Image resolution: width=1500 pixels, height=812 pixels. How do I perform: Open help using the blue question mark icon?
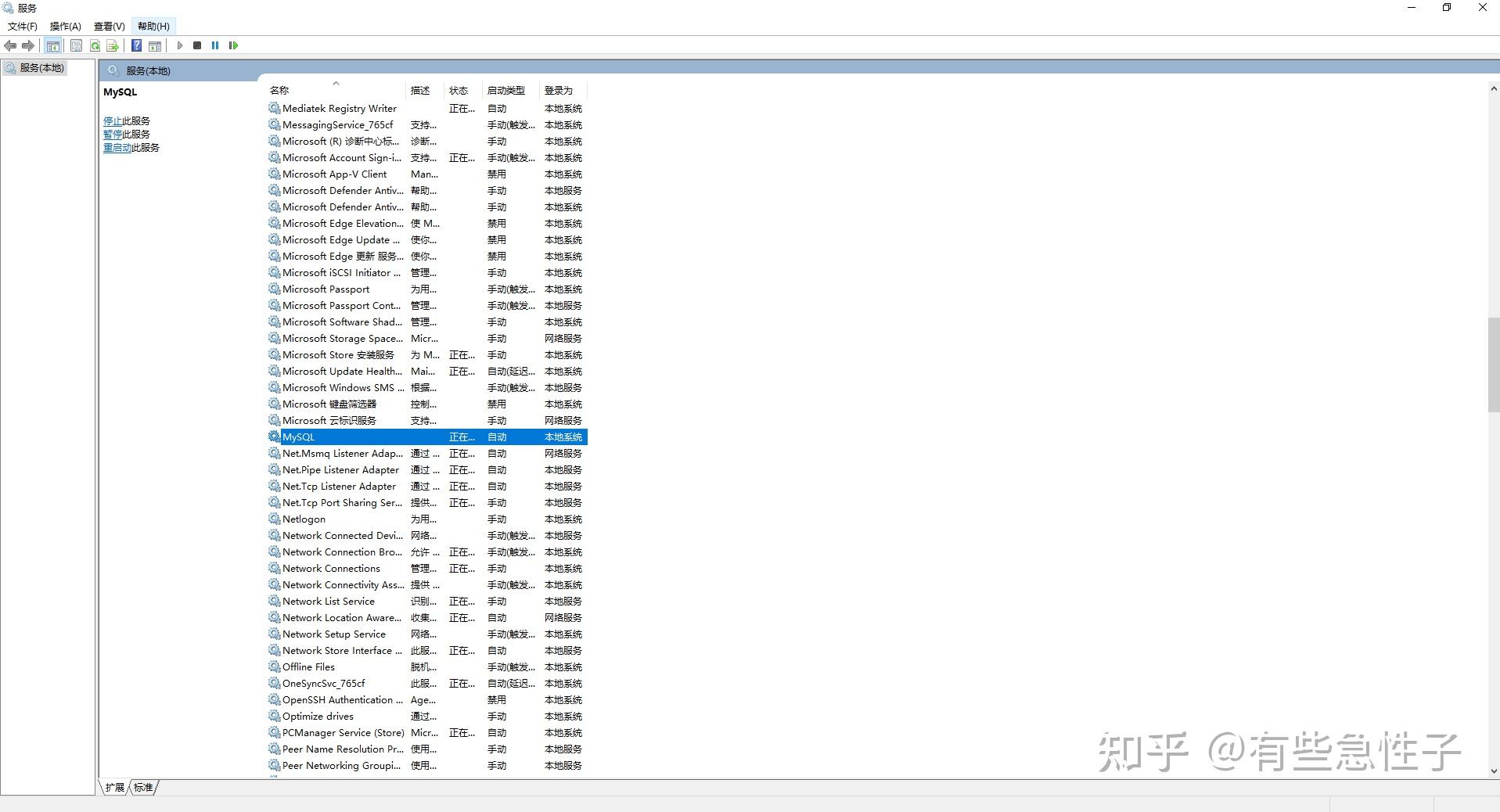coord(136,45)
